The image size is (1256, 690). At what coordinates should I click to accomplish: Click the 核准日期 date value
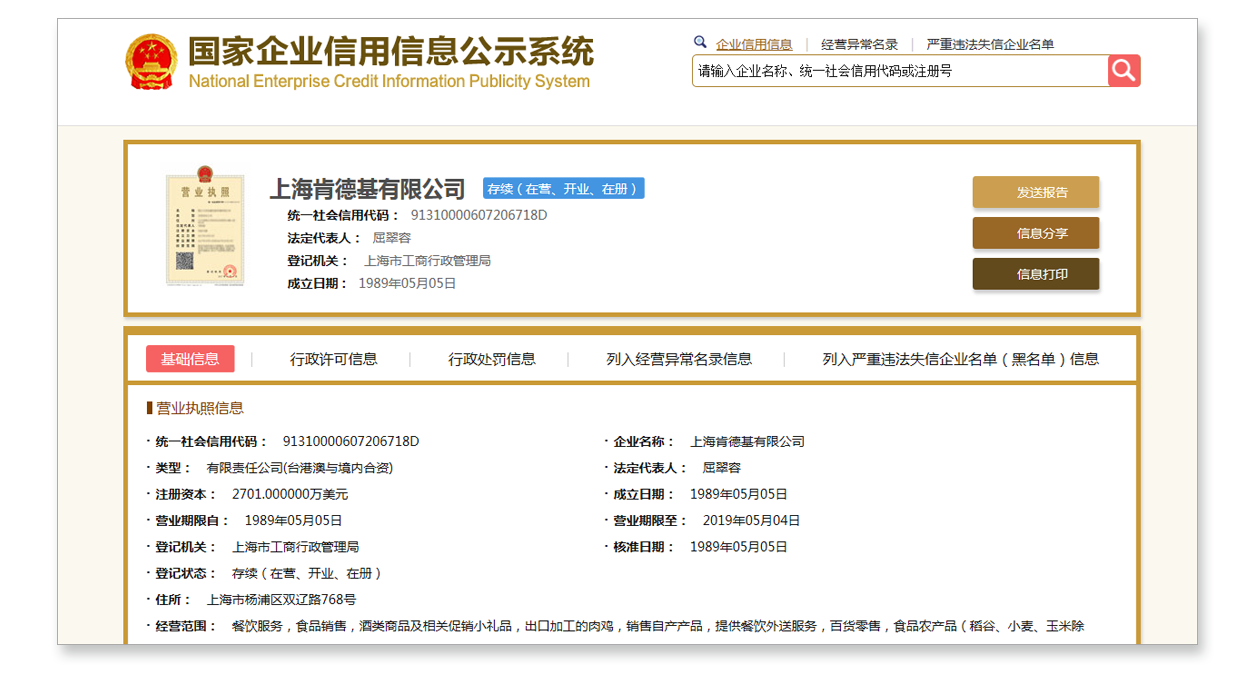click(739, 547)
